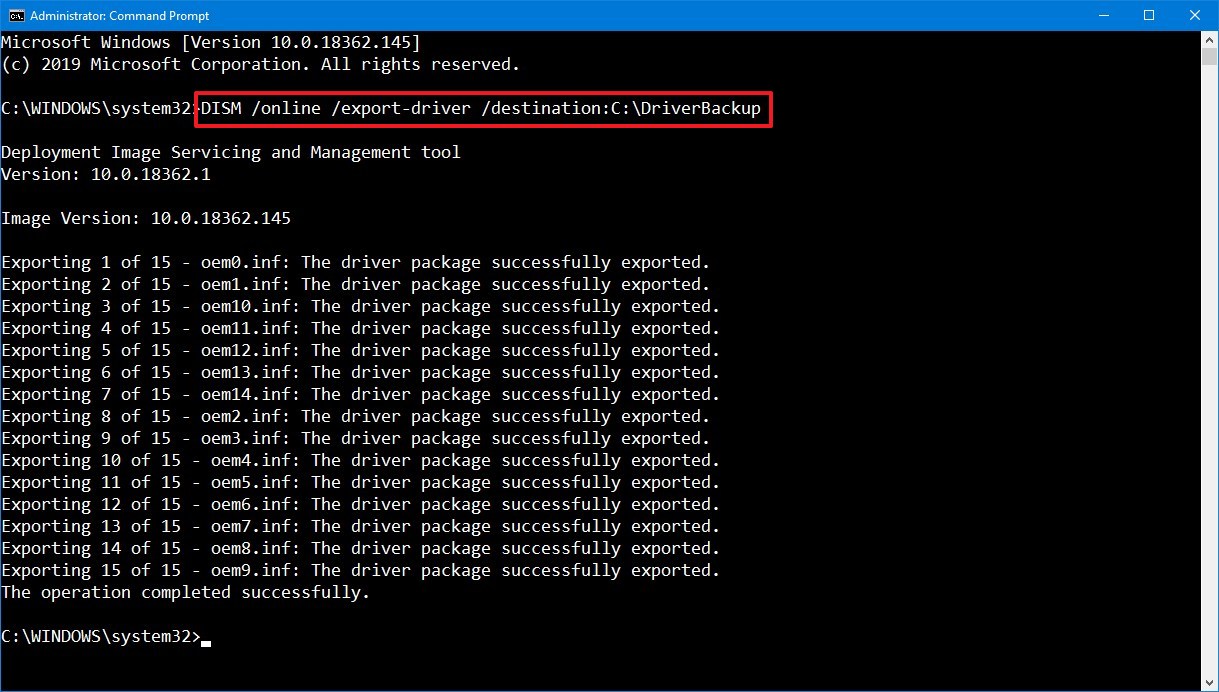Viewport: 1219px width, 692px height.
Task: Click the 'Exporting 1 of 15 - oem0.inf' line
Action: 355,263
